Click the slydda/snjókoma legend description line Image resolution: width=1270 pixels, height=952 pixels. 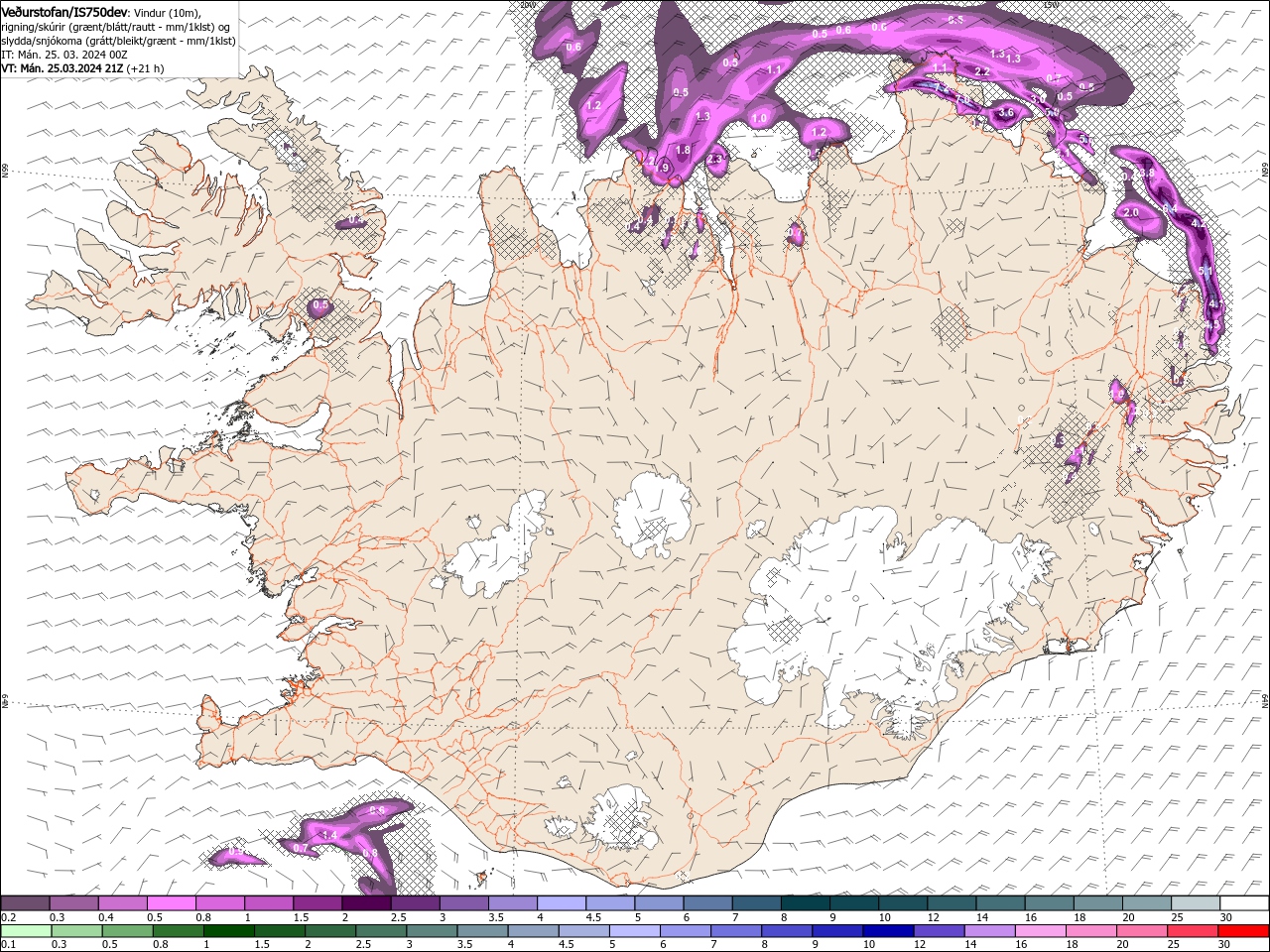[x=117, y=41]
